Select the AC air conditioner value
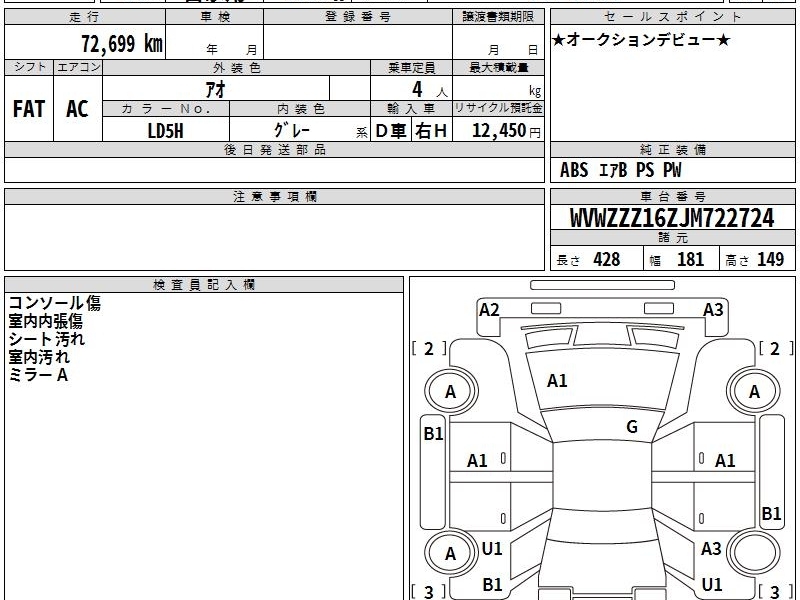This screenshot has height=600, width=800. [77, 109]
